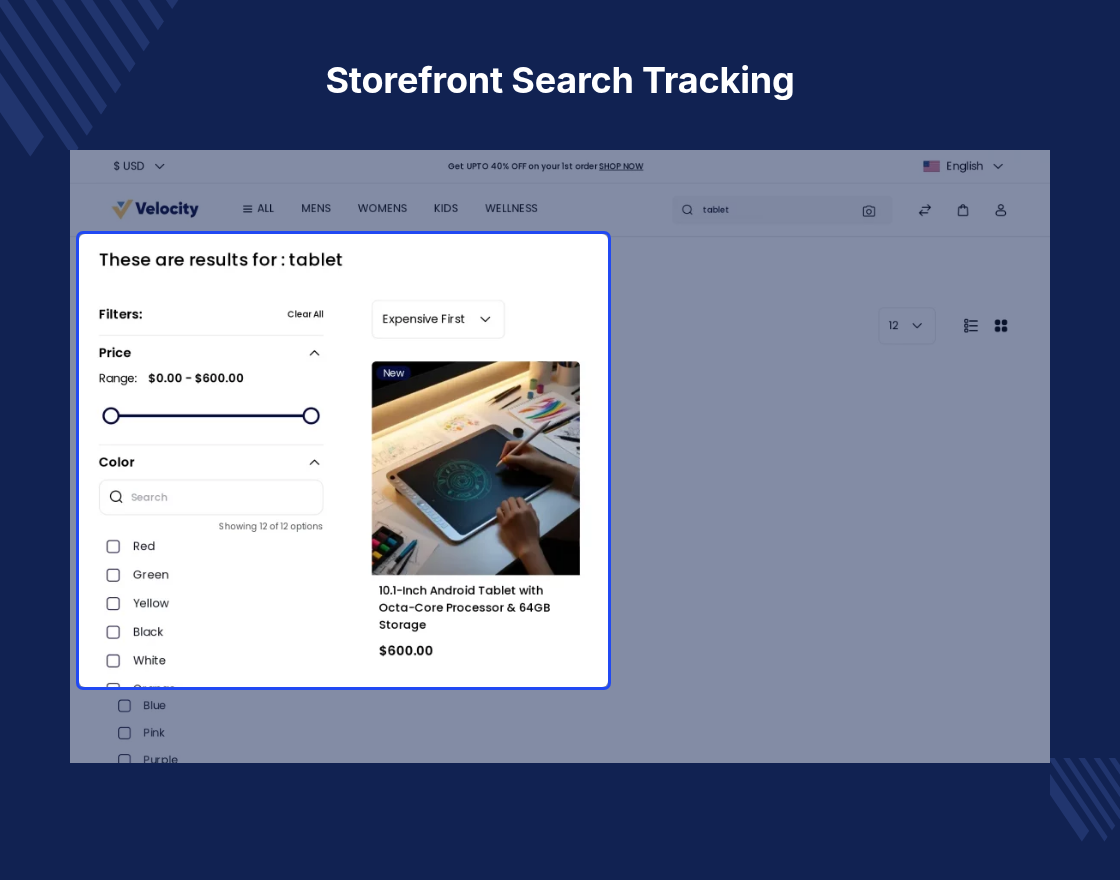Click the maximum price slider handle
Image resolution: width=1120 pixels, height=880 pixels.
311,416
